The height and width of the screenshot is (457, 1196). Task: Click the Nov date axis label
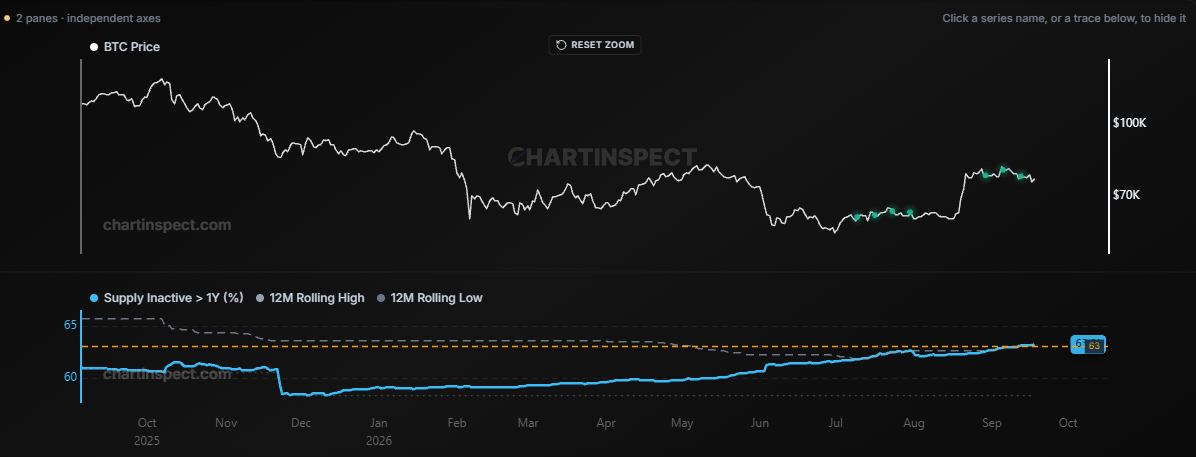click(x=227, y=423)
